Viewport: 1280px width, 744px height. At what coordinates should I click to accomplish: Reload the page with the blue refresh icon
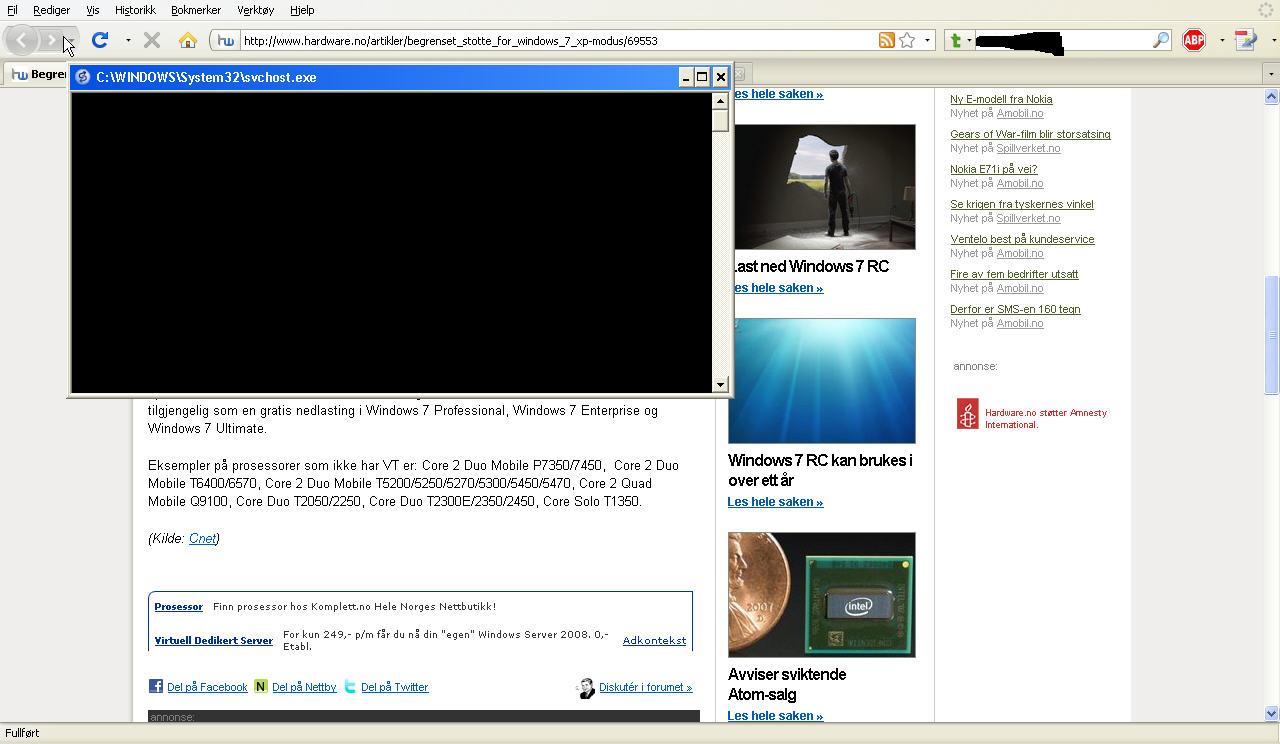tap(100, 40)
